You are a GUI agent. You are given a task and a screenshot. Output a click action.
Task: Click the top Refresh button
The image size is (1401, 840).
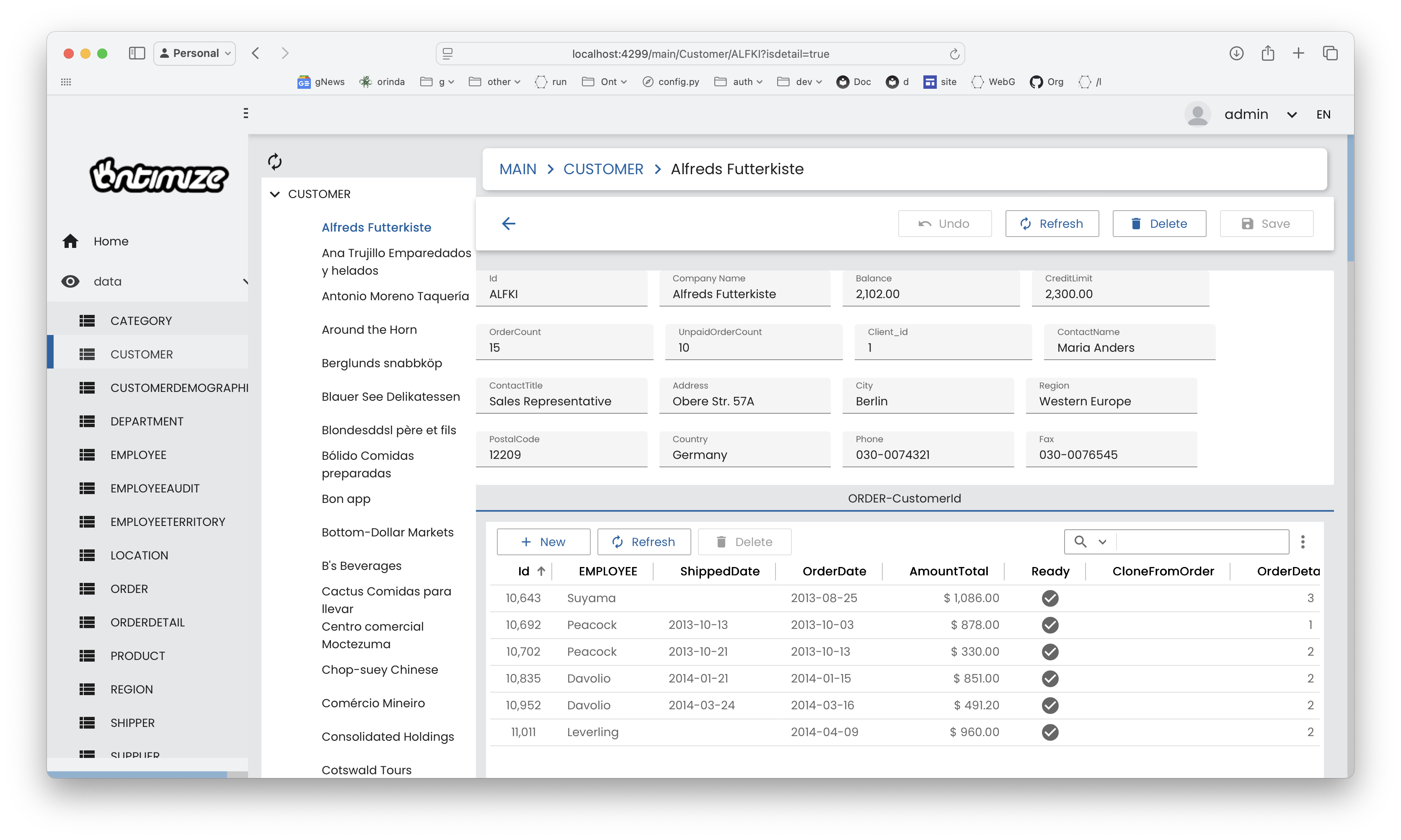(x=1052, y=224)
